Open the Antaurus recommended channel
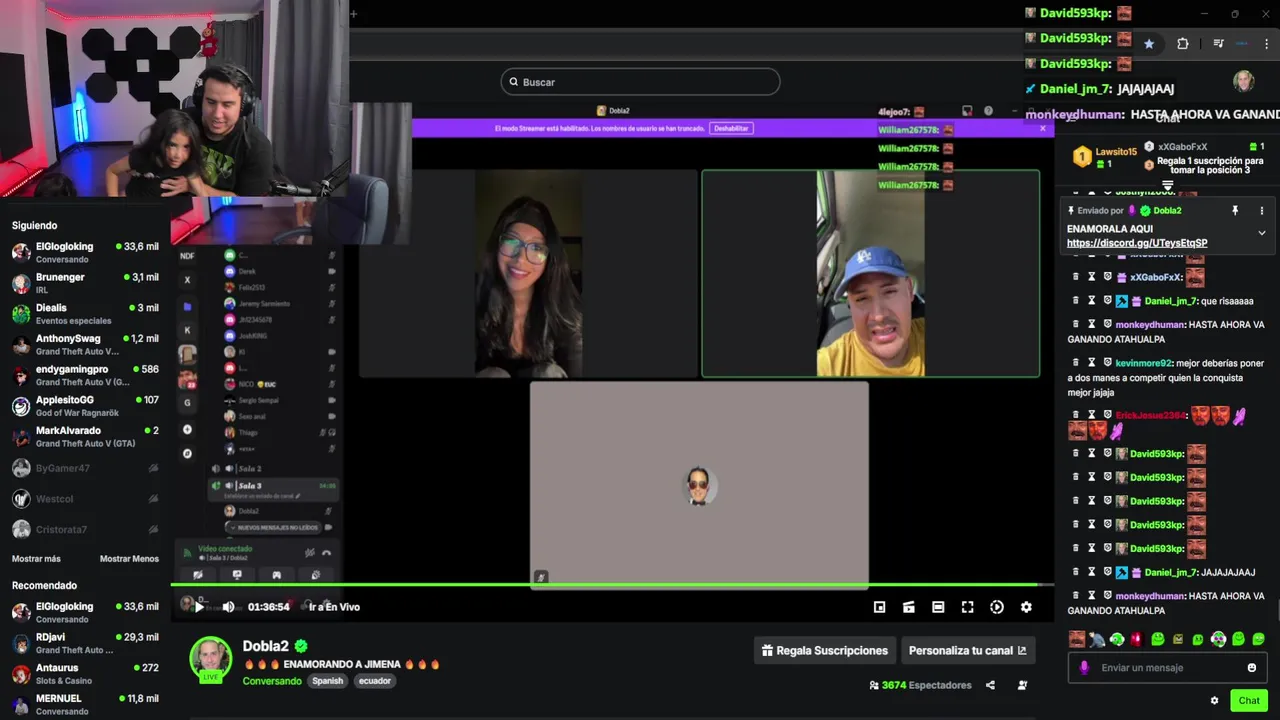This screenshot has height=720, width=1280. coord(85,674)
